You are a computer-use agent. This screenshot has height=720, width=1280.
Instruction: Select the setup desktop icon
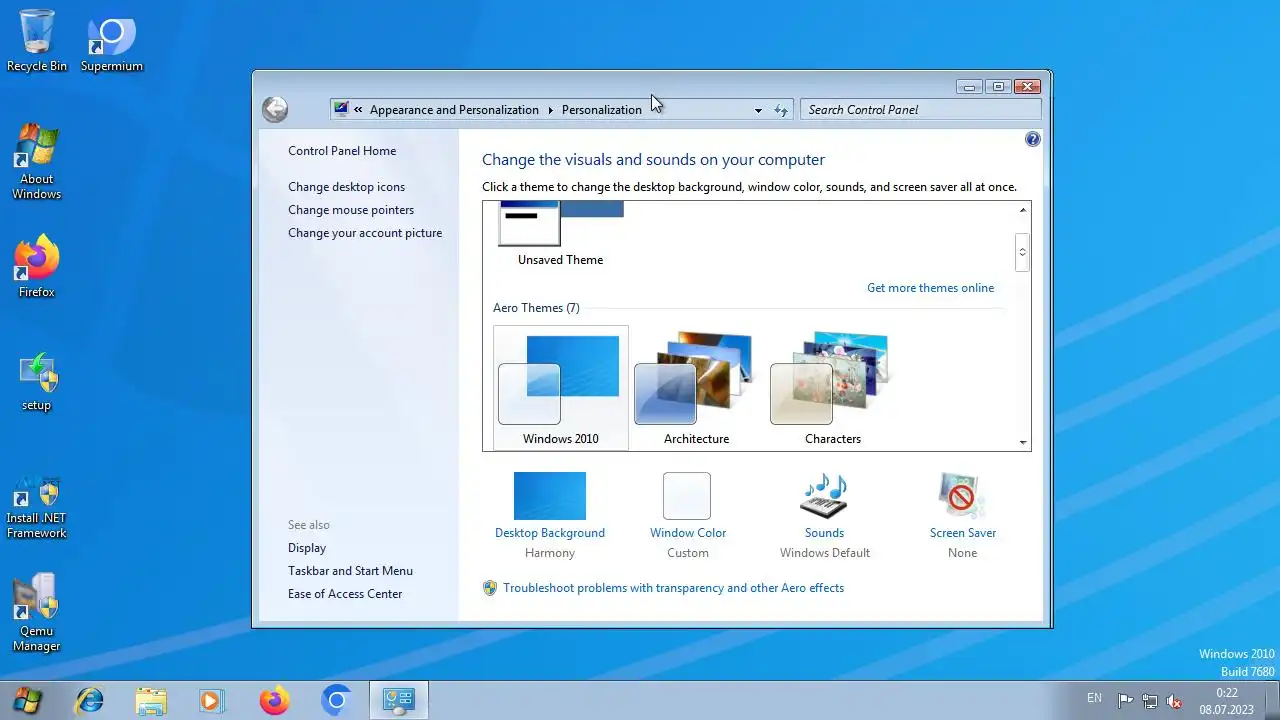[37, 382]
